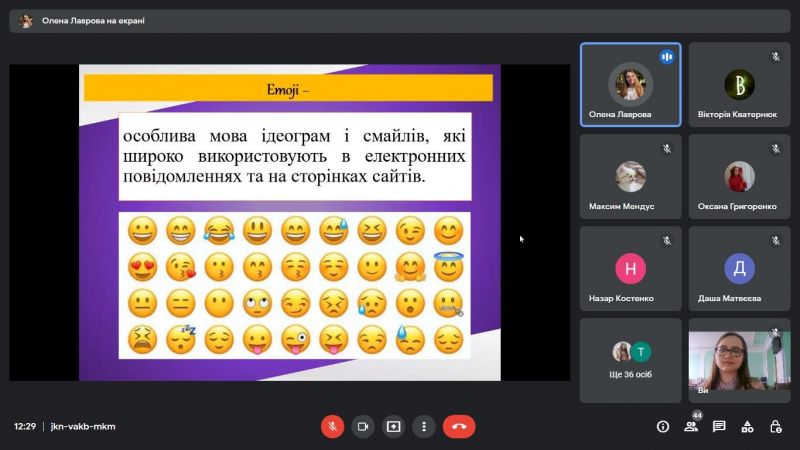Show the participants list icon
This screenshot has width=800, height=450.
[691, 427]
